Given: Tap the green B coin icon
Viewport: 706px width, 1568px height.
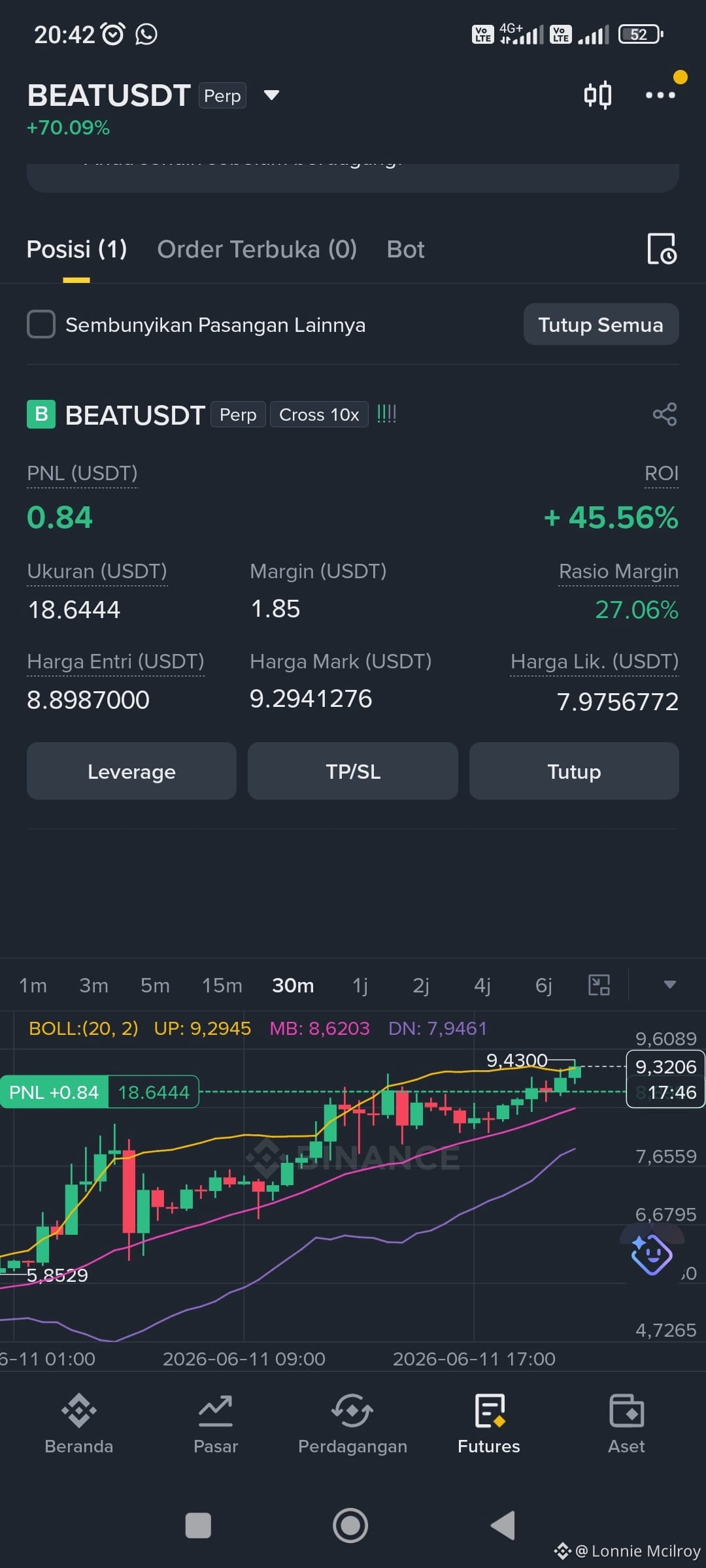Looking at the screenshot, I should pyautogui.click(x=41, y=414).
